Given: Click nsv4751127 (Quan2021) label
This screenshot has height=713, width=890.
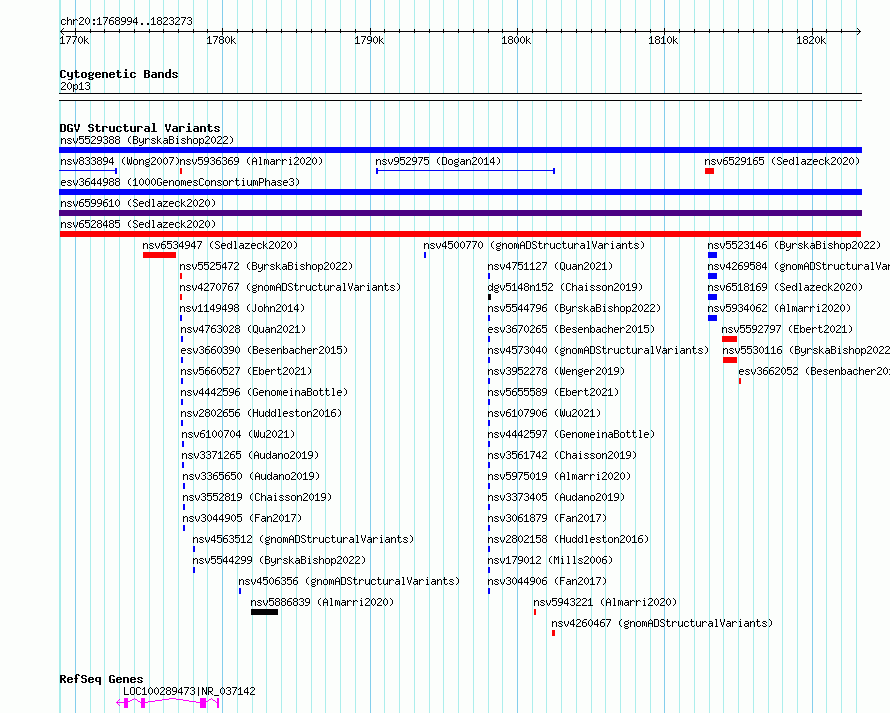Looking at the screenshot, I should [x=551, y=266].
